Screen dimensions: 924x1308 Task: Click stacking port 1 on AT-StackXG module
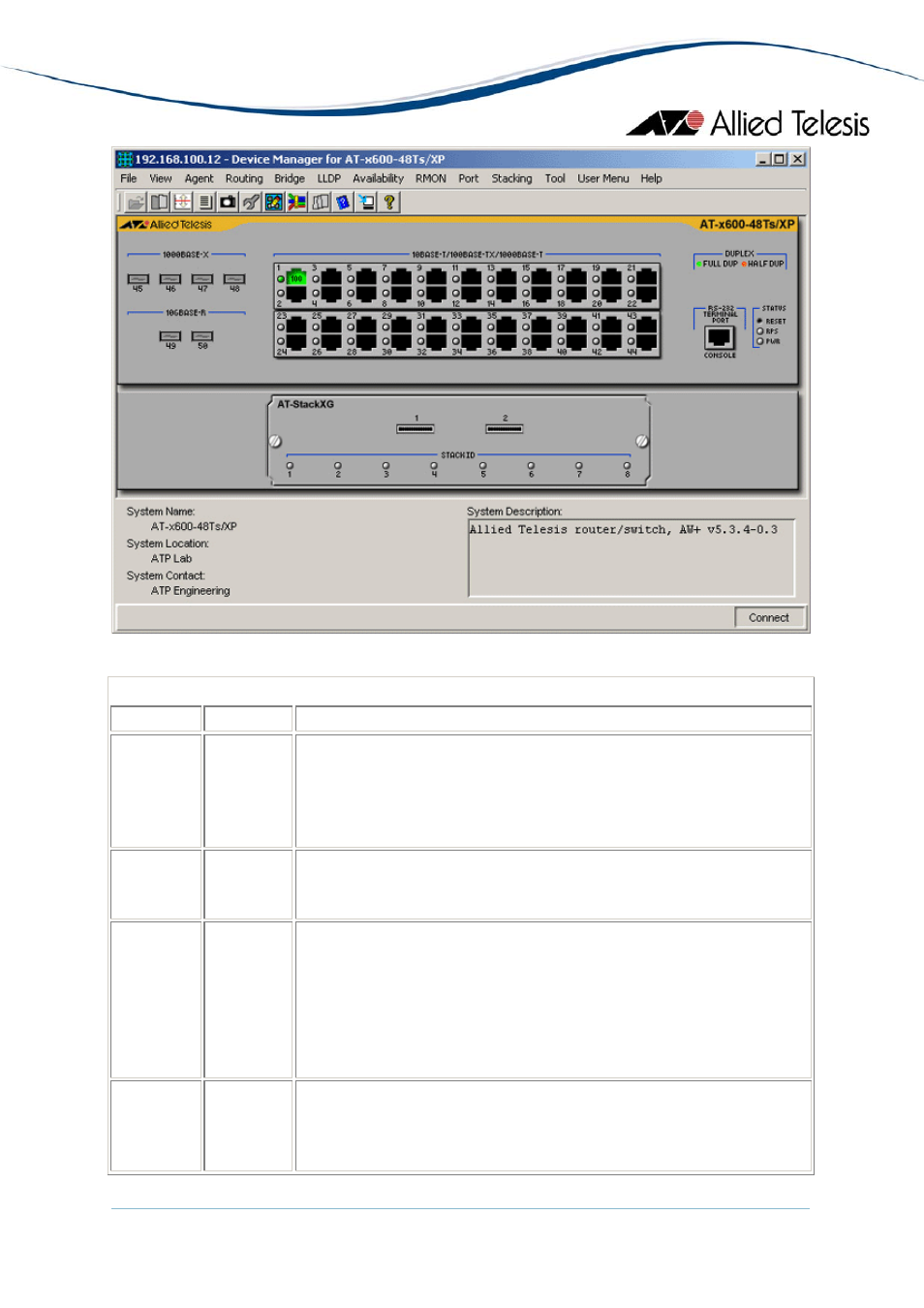[x=416, y=428]
